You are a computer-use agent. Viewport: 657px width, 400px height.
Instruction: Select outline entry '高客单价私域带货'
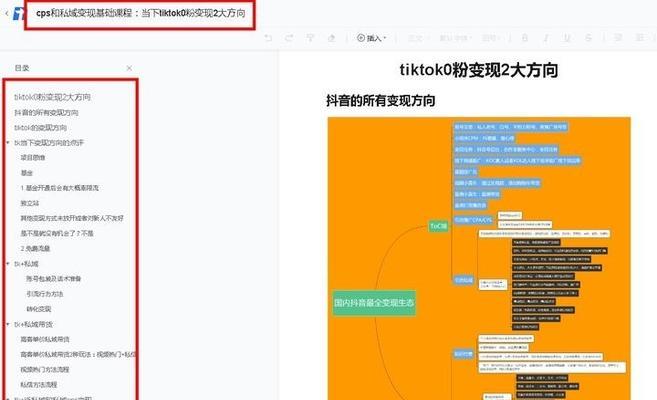[45, 339]
